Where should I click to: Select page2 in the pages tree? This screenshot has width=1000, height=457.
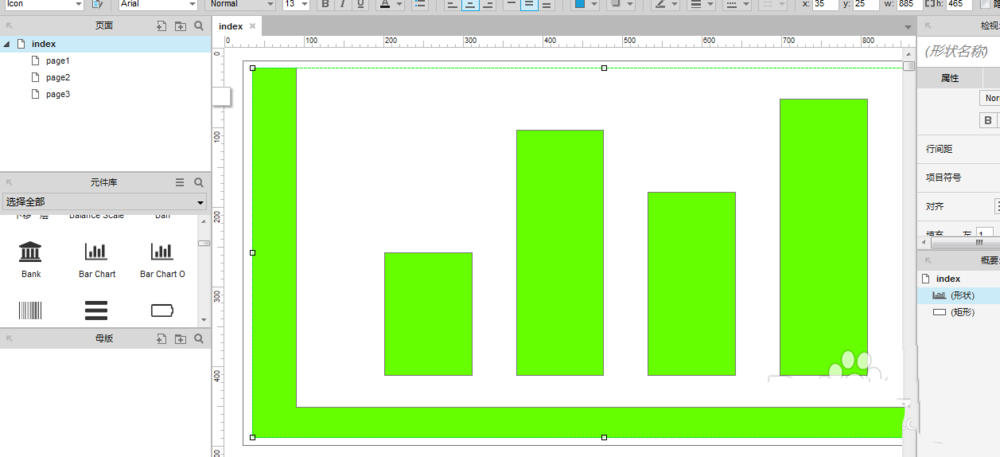[x=57, y=78]
